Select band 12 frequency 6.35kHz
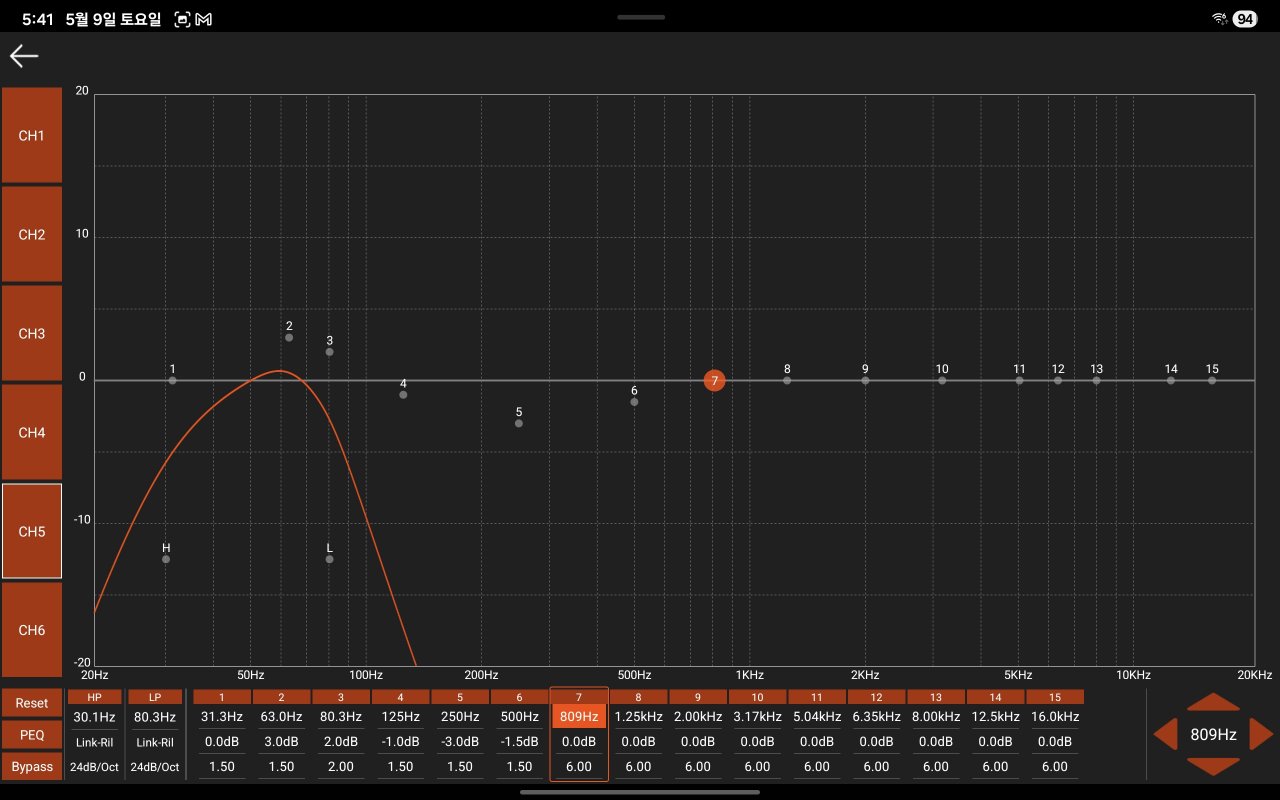1280x800 pixels. [x=876, y=717]
